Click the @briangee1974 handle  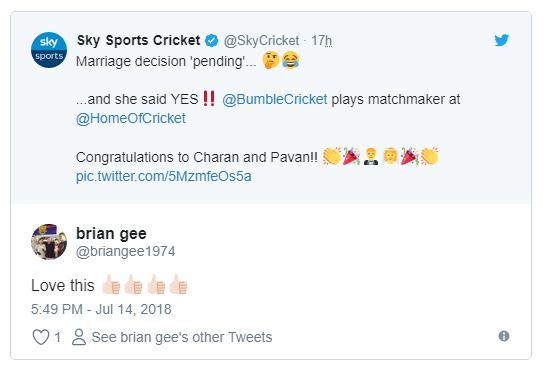tap(126, 251)
